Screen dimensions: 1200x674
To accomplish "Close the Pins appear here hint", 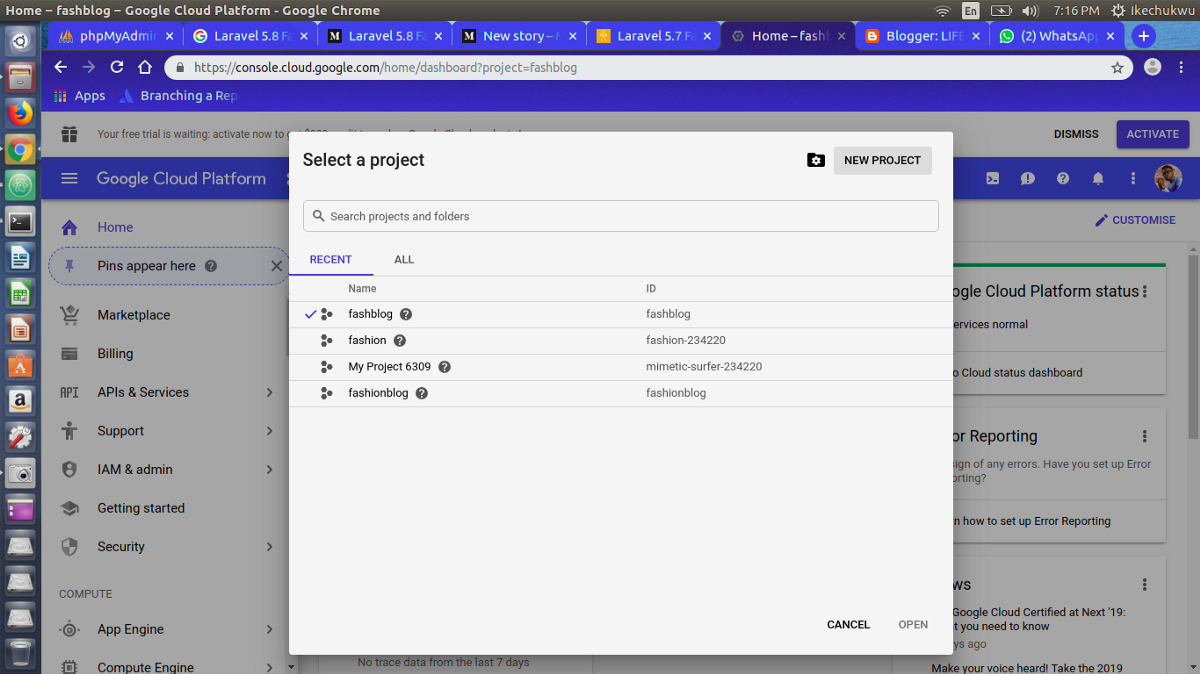I will point(277,266).
